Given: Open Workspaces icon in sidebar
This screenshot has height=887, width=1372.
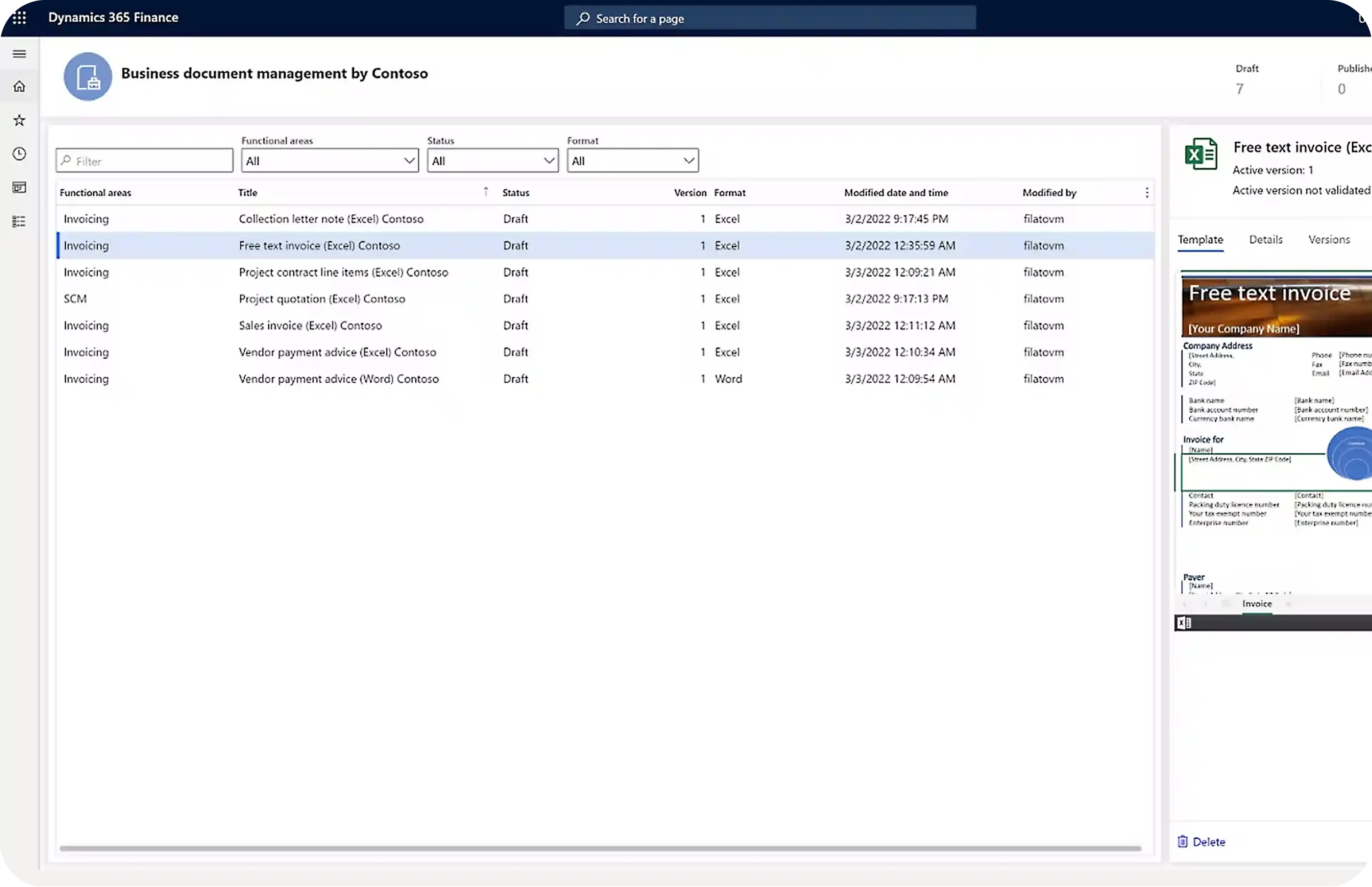Looking at the screenshot, I should (19, 188).
